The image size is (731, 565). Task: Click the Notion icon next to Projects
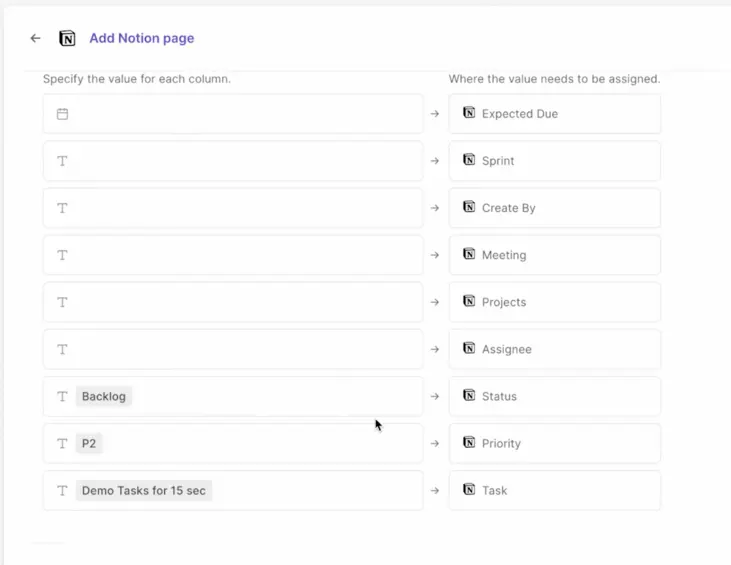pos(469,301)
